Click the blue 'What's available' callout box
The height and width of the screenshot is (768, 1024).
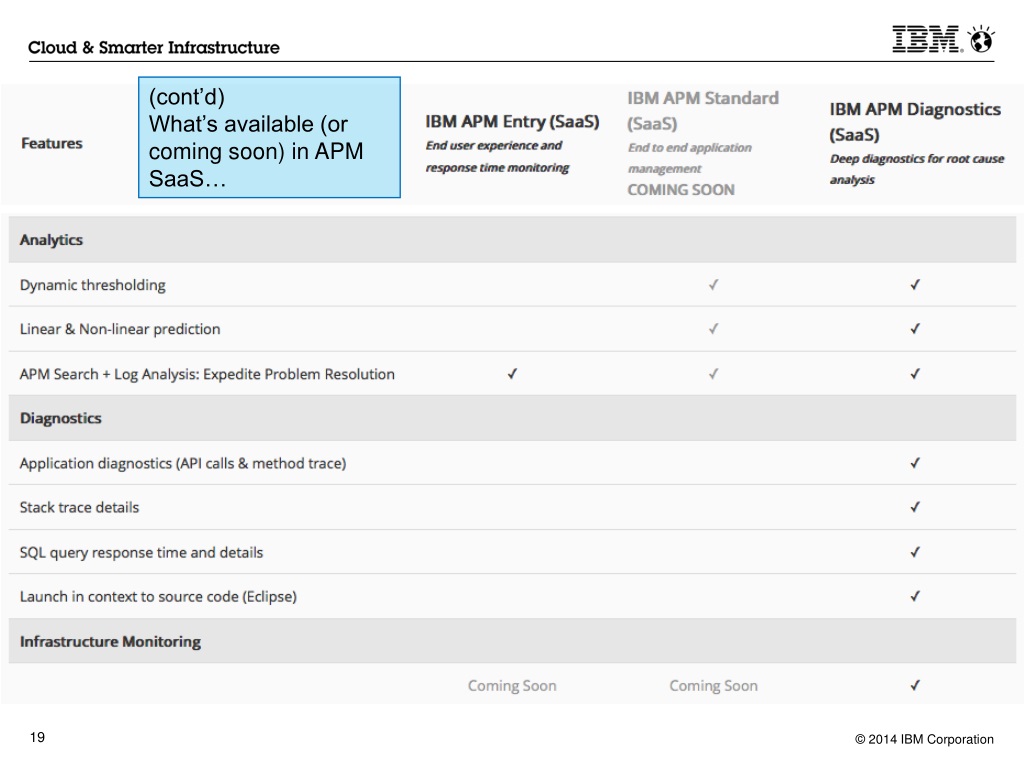click(x=269, y=137)
